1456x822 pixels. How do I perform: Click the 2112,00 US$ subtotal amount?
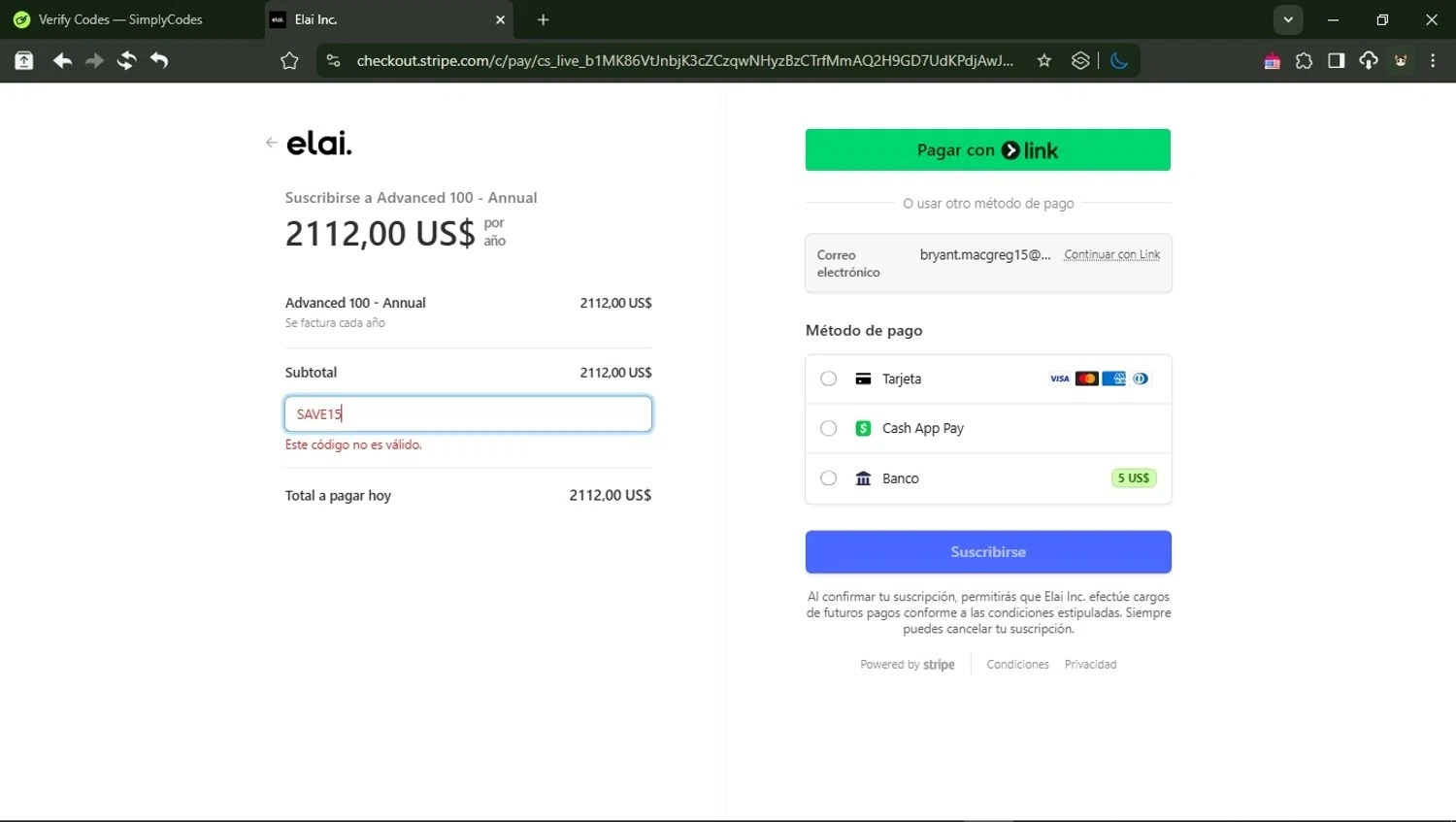click(615, 373)
